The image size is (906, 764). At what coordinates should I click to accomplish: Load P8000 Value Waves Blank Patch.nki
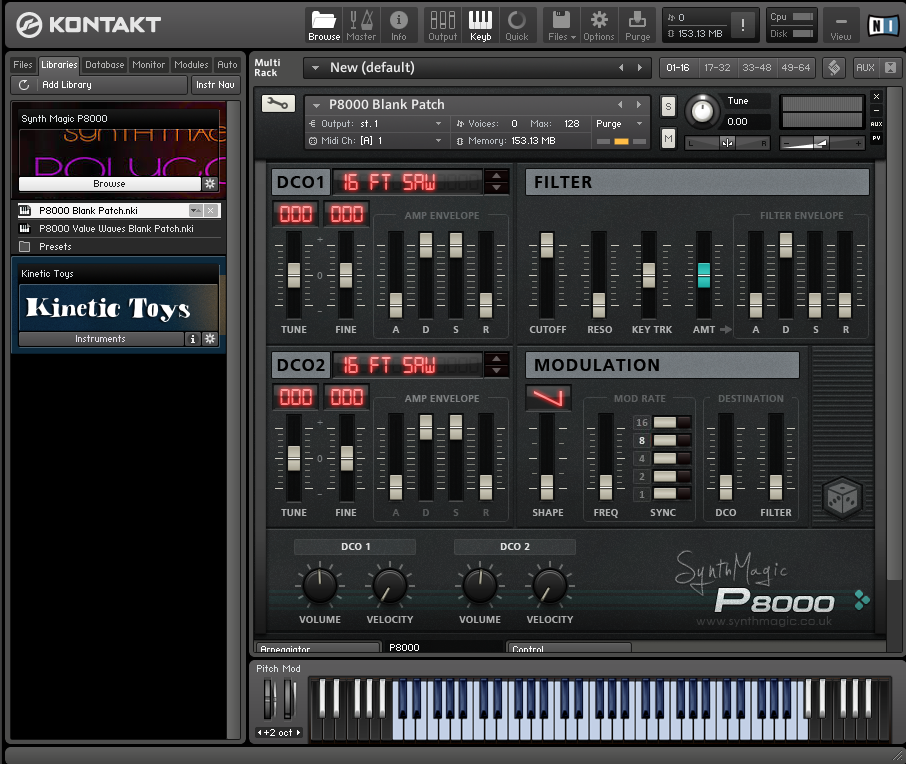[x=118, y=229]
